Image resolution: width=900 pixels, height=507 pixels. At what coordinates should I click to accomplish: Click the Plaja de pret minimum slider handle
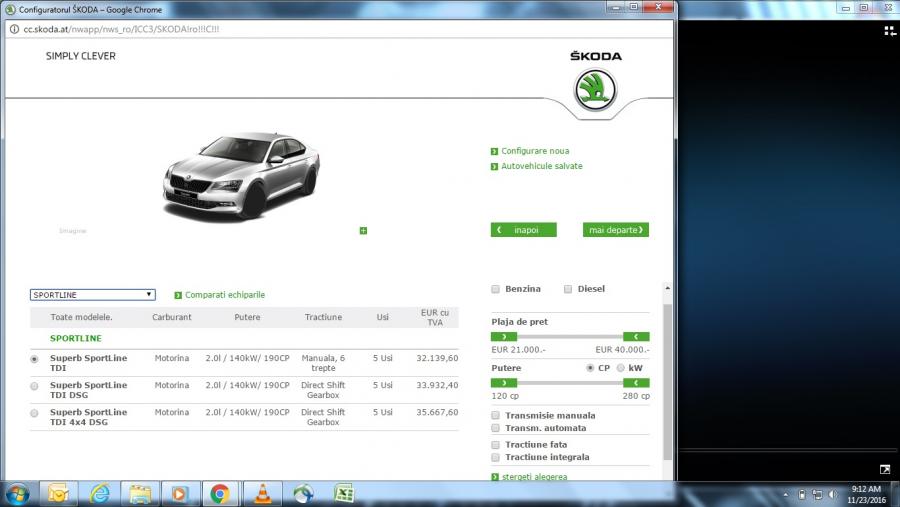504,337
